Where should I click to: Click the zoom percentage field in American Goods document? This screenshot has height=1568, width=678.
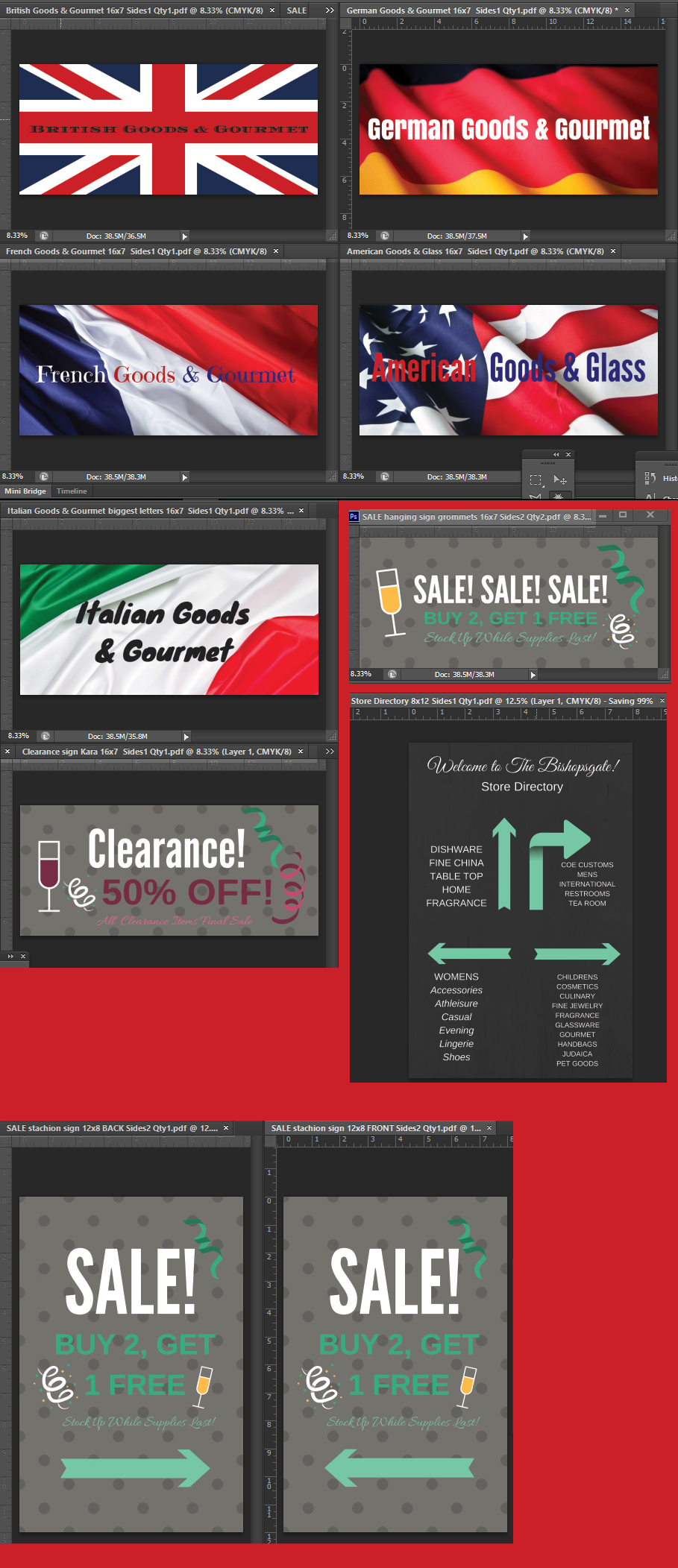pyautogui.click(x=354, y=476)
